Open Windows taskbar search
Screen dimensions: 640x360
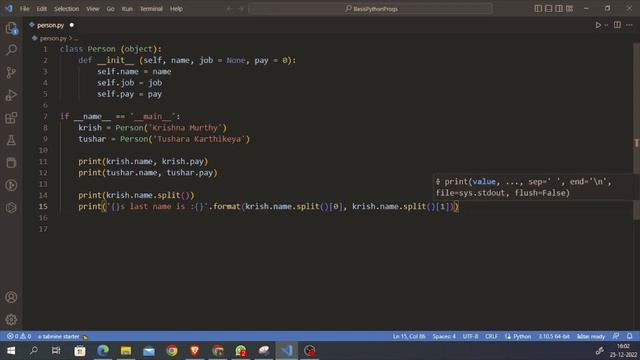(x=33, y=351)
